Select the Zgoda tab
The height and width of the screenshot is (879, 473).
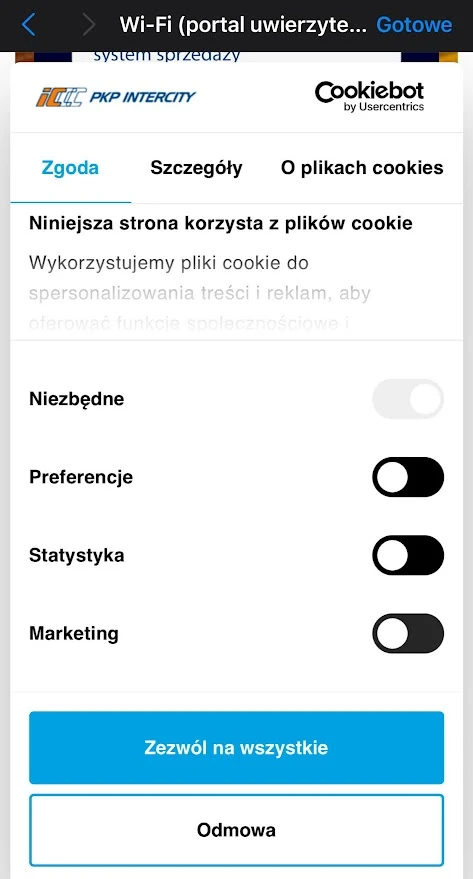pyautogui.click(x=71, y=168)
